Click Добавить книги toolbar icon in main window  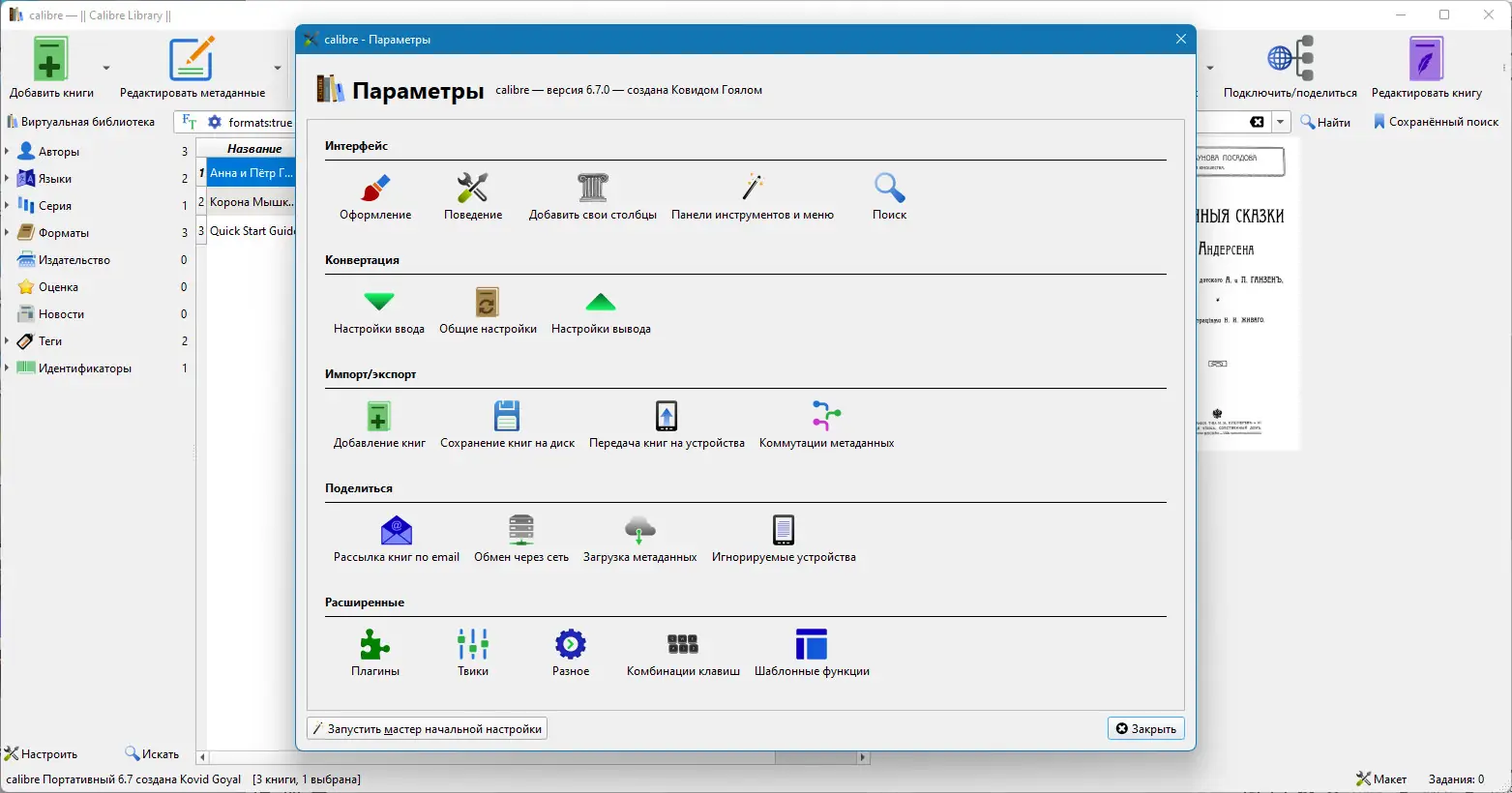51,68
